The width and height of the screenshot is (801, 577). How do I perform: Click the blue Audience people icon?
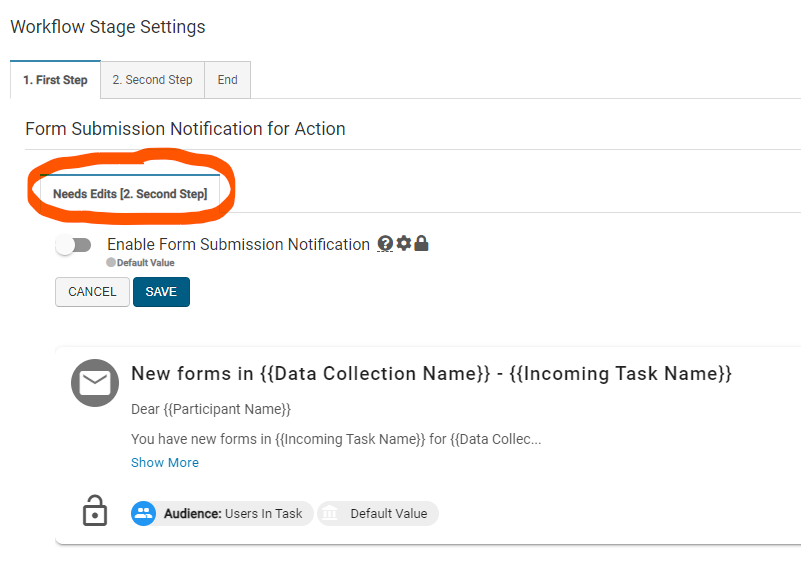tap(144, 514)
